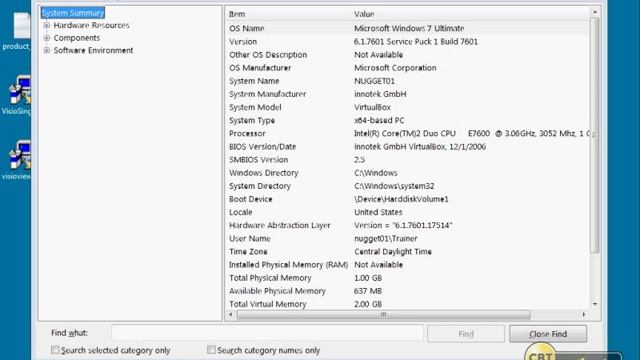Select the System Type row
Screen dimensions: 640x360
coord(407,120)
